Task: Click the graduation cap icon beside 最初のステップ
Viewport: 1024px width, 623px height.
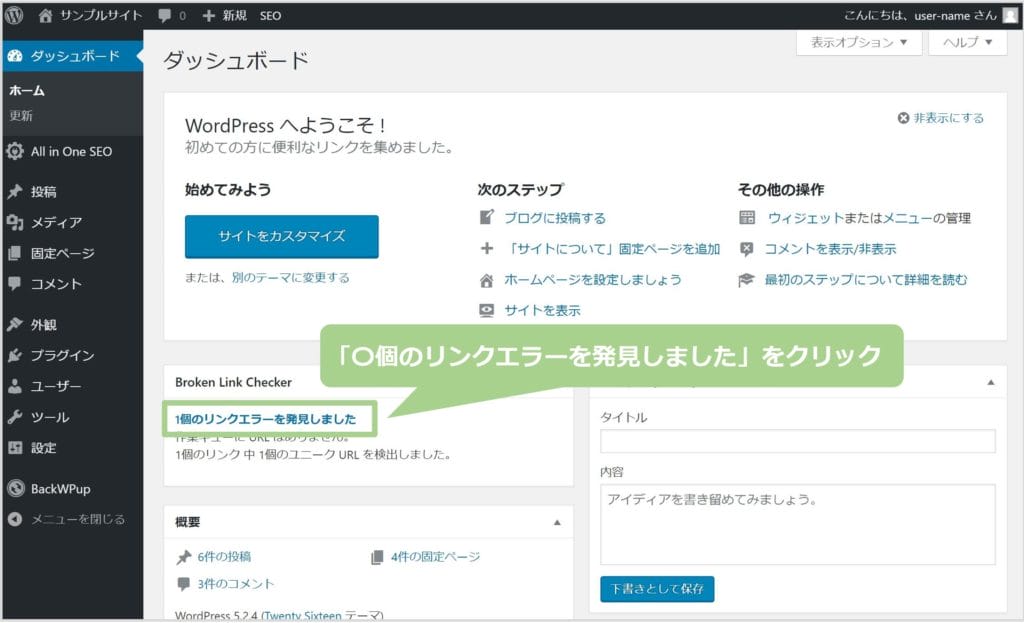Action: (x=746, y=280)
